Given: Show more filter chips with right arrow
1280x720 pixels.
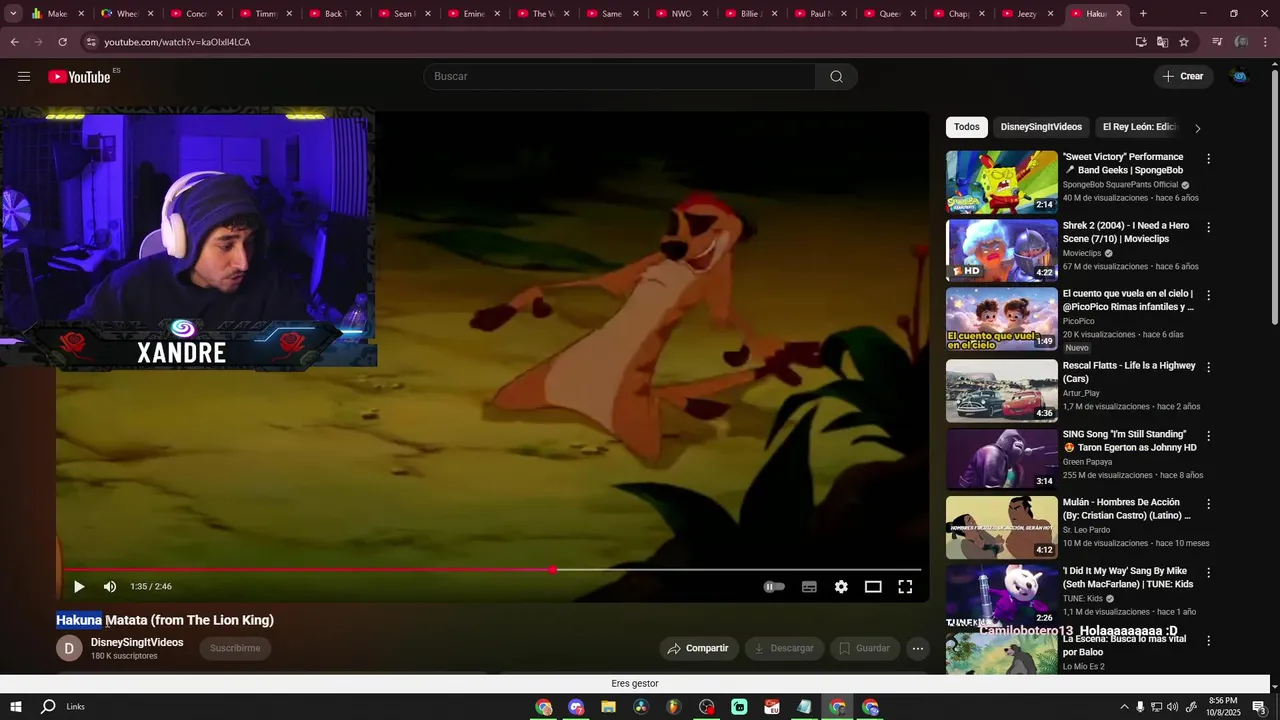Looking at the screenshot, I should coord(1197,128).
